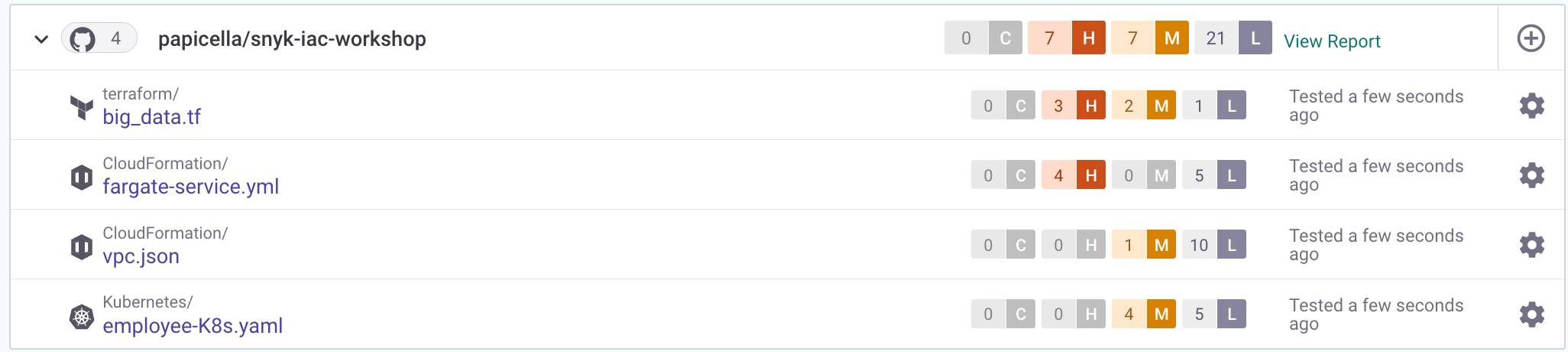Click the Terraform icon beside big_data.tf
Viewport: 1568px width, 352px height.
click(82, 107)
